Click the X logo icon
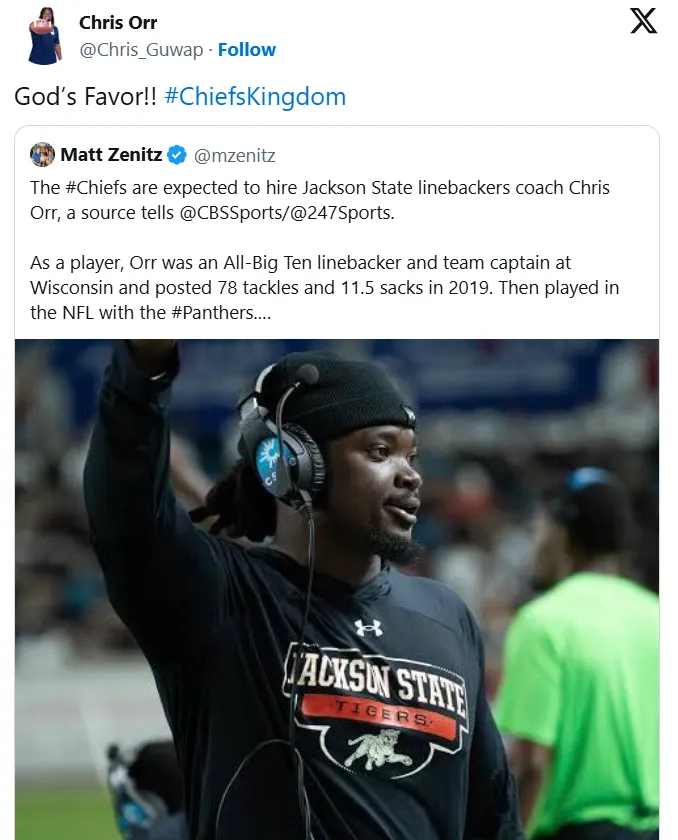The image size is (678, 840). (x=643, y=21)
